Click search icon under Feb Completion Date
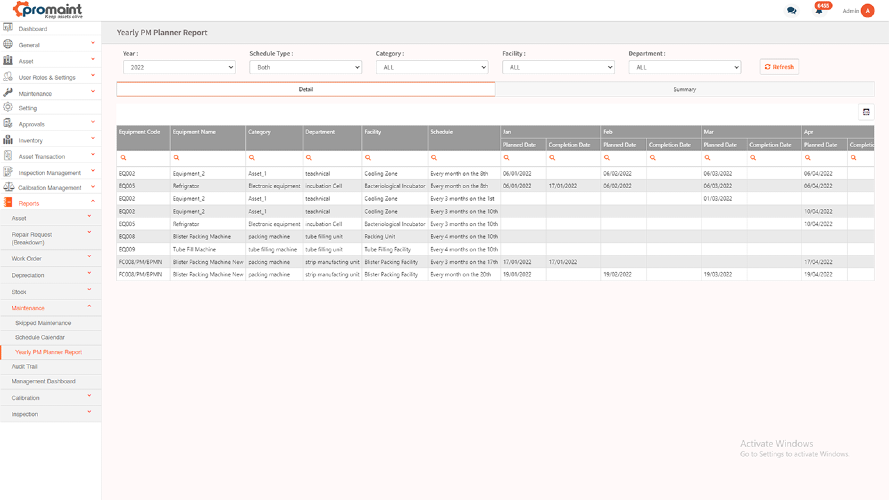Viewport: 889px width, 500px height. (x=653, y=158)
